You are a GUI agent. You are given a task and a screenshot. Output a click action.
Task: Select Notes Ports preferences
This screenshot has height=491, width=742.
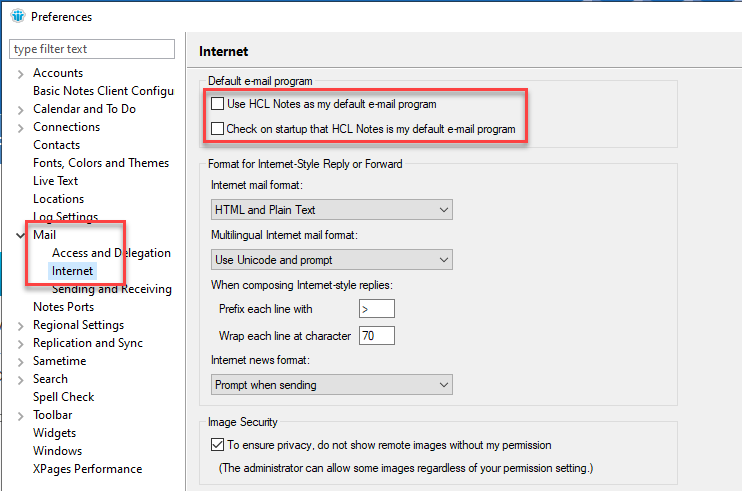63,307
